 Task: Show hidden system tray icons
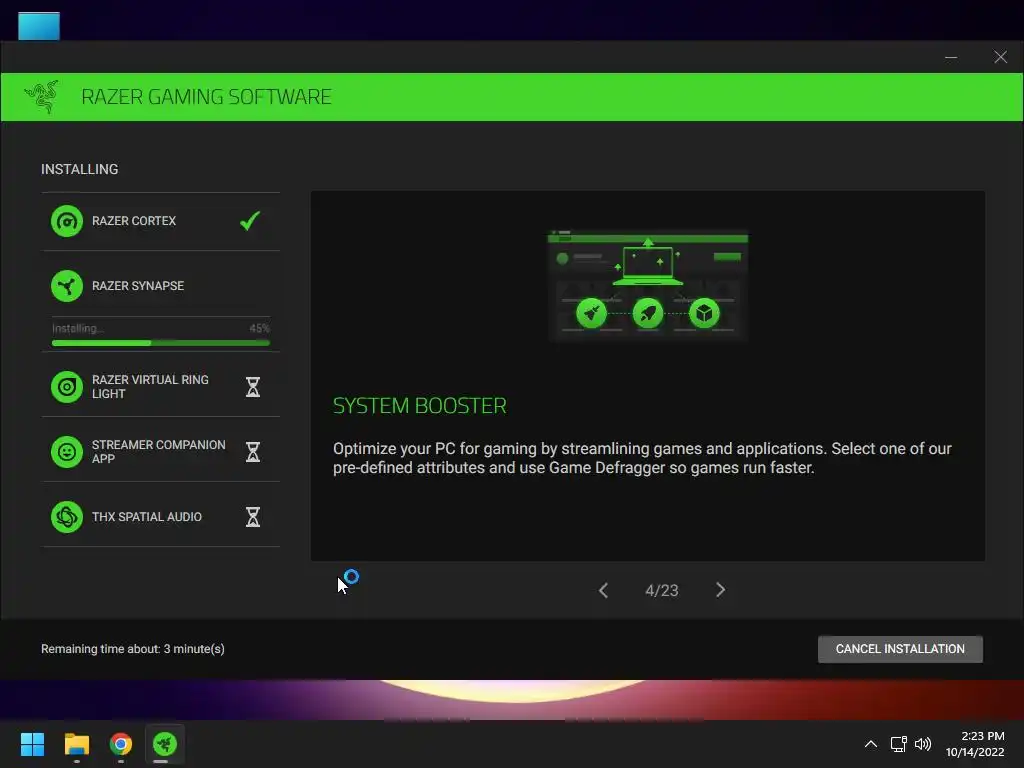click(x=871, y=744)
